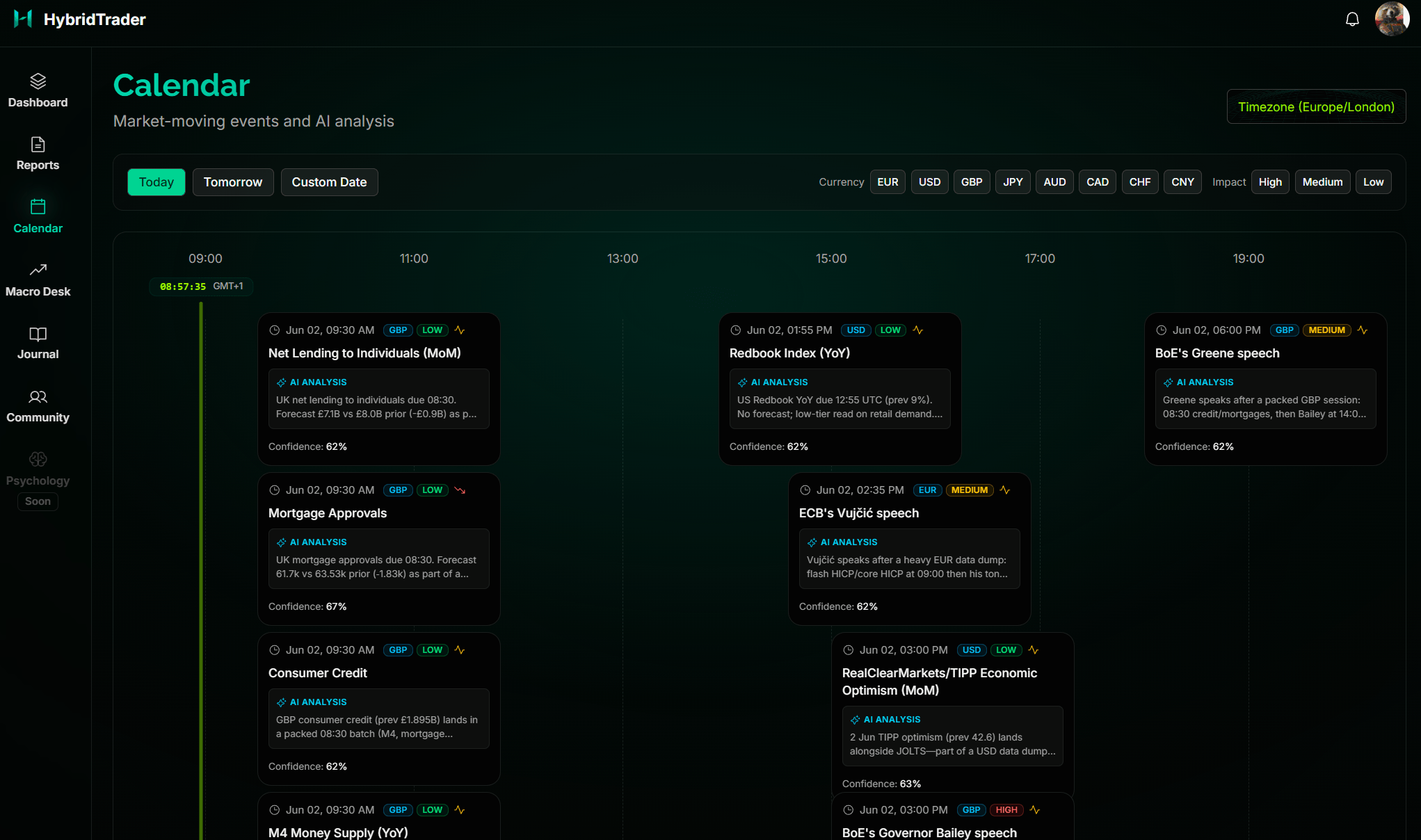Toggle the GBP currency filter
The image size is (1421, 840).
click(x=972, y=182)
